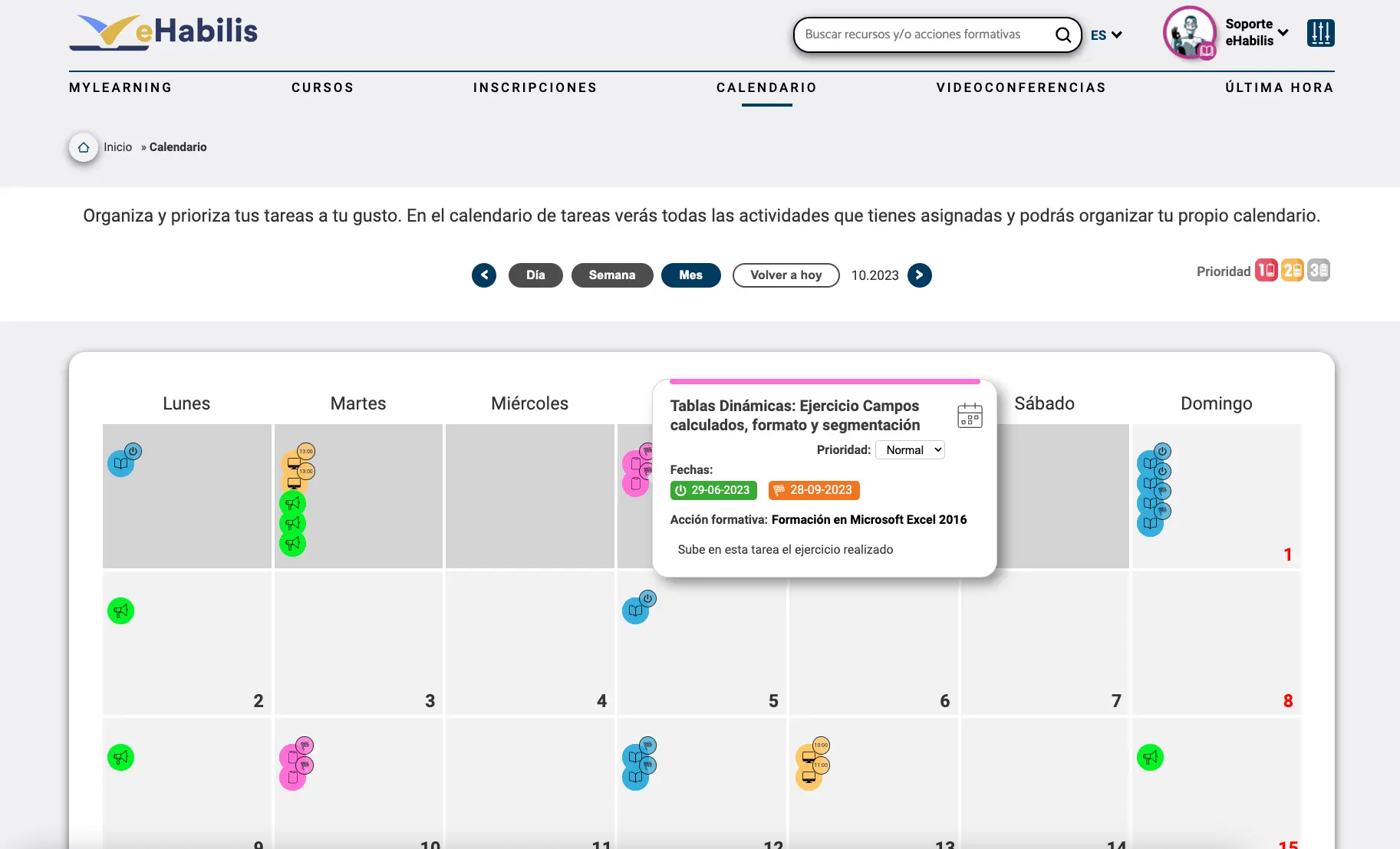Select day number 7 in the calendar
Screen dimensions: 1400x849
[1117, 701]
